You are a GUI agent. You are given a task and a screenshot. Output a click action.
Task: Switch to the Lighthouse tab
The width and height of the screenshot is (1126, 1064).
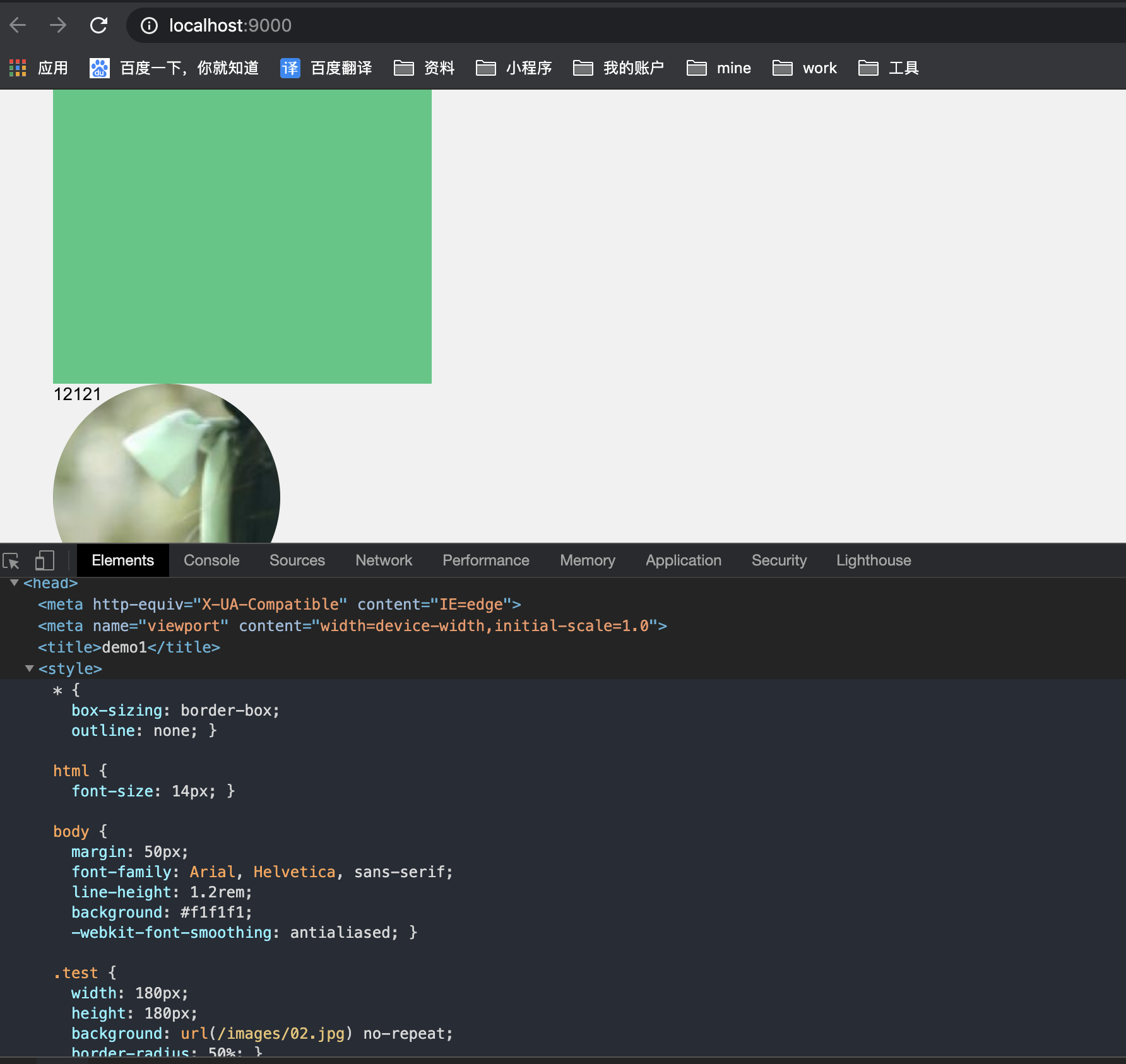pyautogui.click(x=874, y=560)
